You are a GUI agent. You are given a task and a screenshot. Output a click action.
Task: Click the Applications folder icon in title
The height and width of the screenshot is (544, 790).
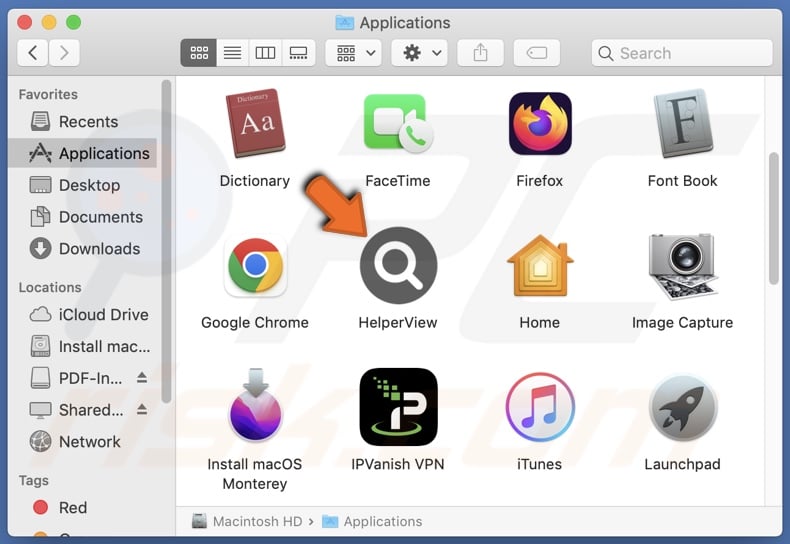point(345,23)
